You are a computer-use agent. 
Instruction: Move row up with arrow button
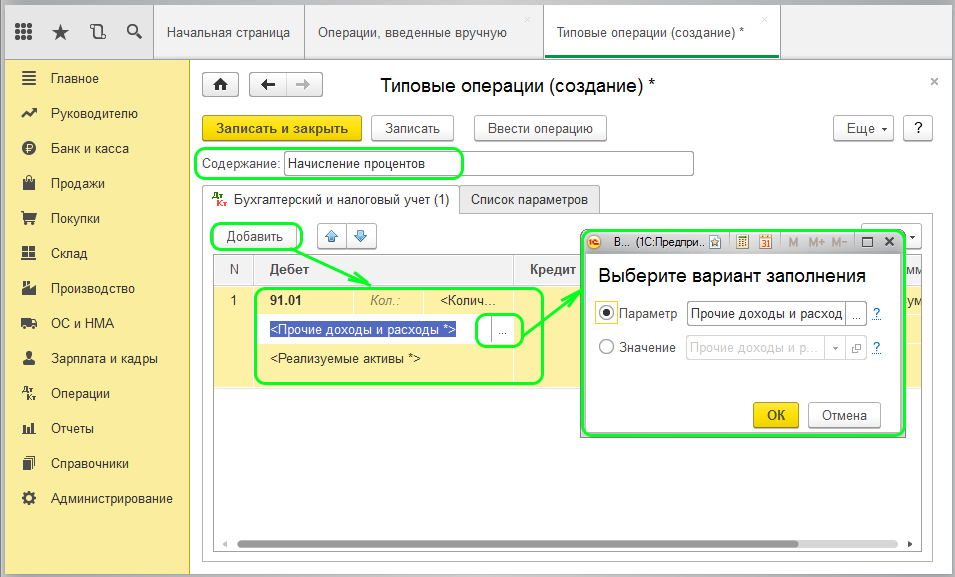pos(332,236)
